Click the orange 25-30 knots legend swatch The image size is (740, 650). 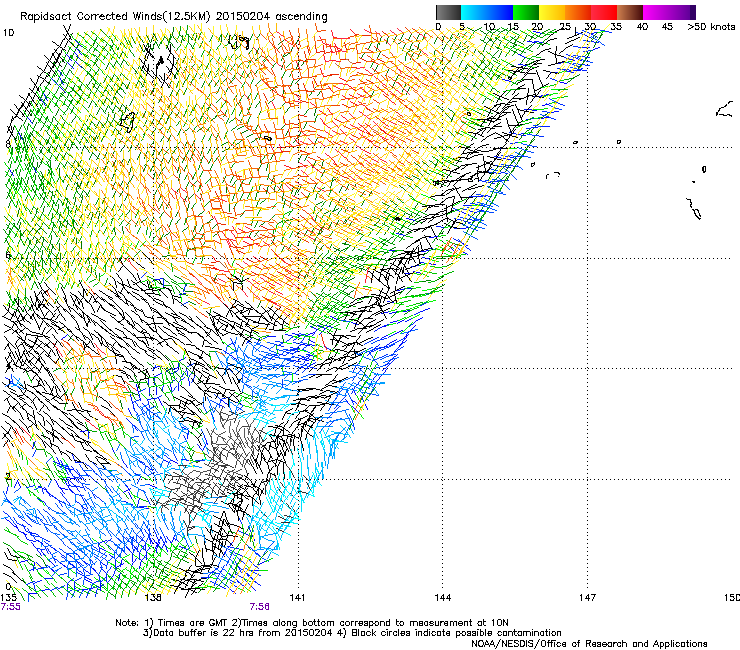tap(578, 12)
